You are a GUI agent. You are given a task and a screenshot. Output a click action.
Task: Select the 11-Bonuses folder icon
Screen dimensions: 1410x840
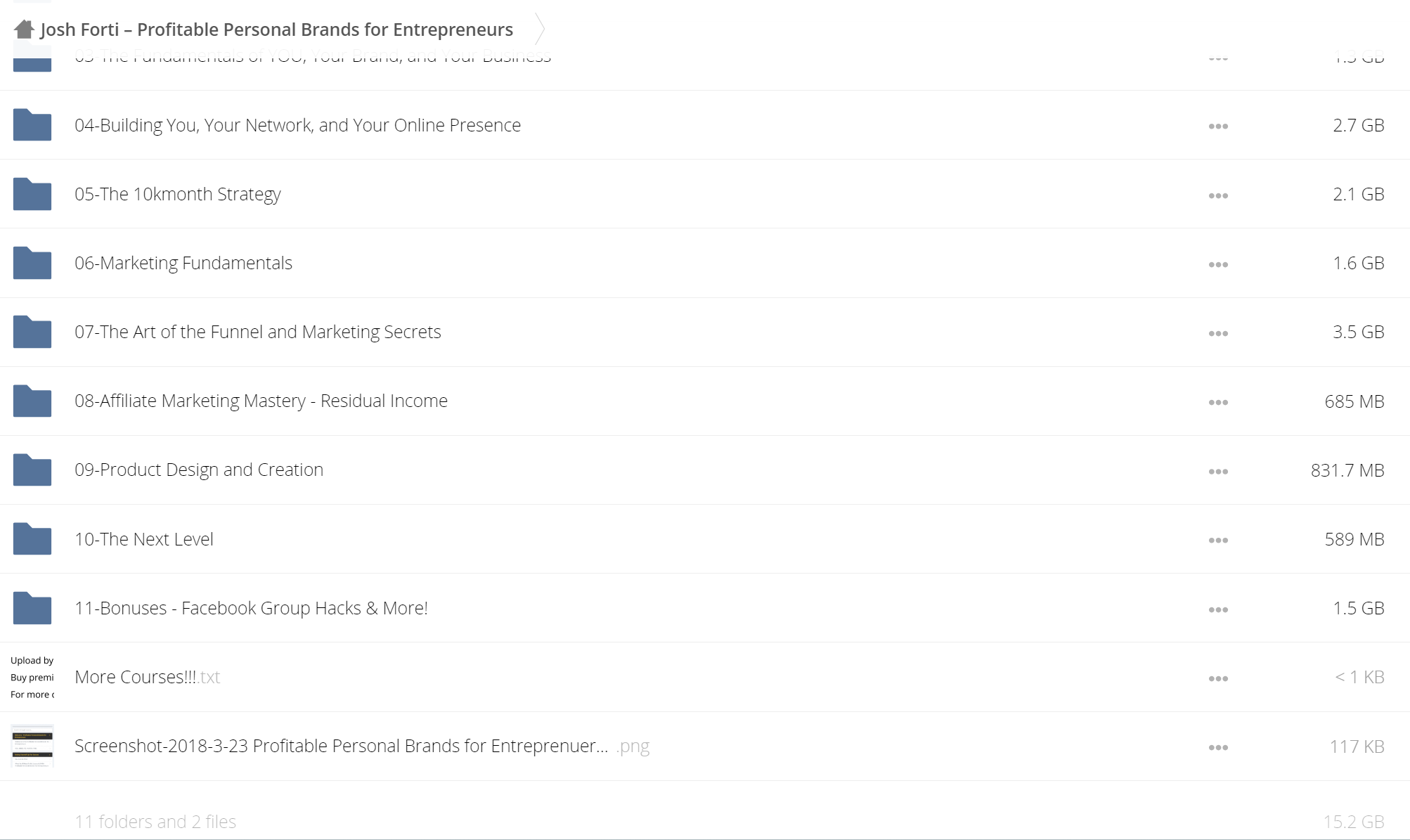click(32, 608)
